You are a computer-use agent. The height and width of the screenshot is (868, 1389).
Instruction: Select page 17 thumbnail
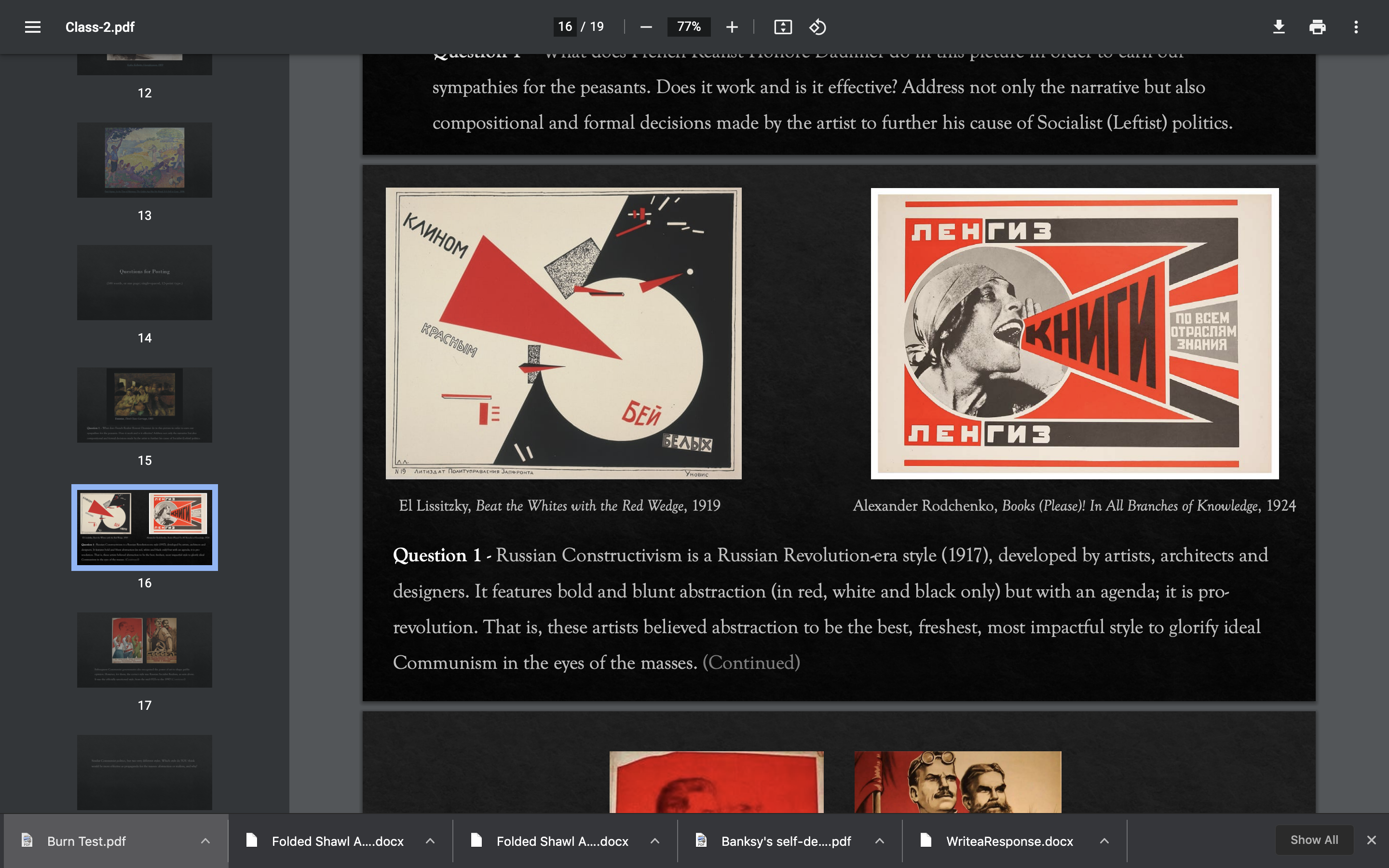point(145,650)
